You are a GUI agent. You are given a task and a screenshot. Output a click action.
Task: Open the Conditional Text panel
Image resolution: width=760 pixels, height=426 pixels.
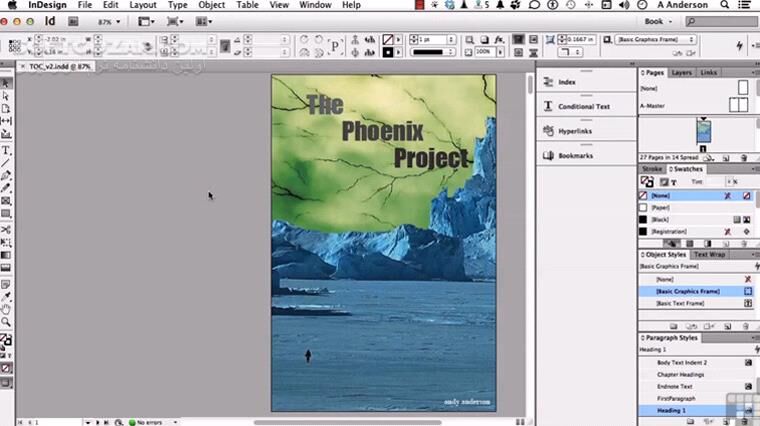tap(583, 106)
